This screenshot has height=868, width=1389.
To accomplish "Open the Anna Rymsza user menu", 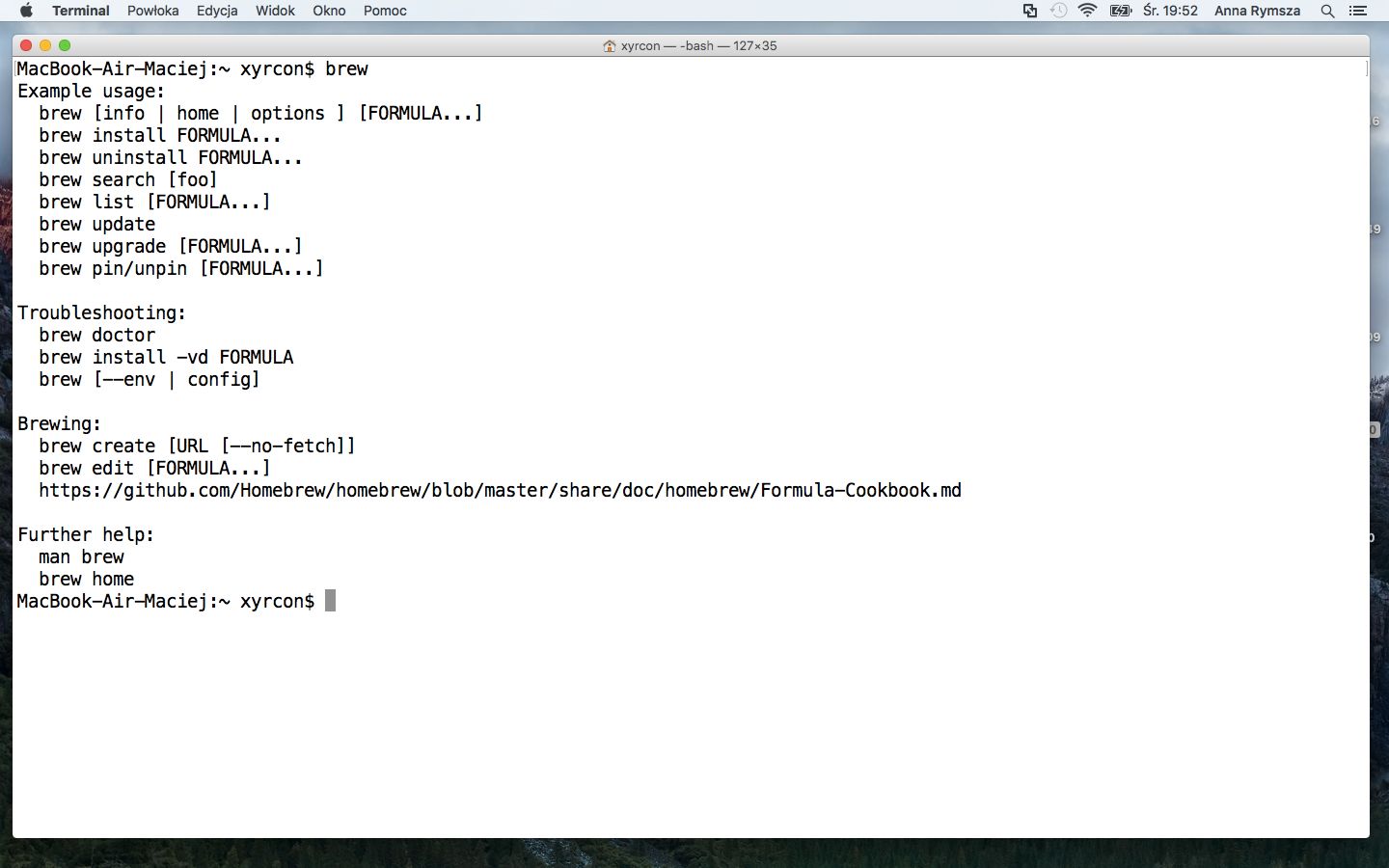I will [1257, 11].
